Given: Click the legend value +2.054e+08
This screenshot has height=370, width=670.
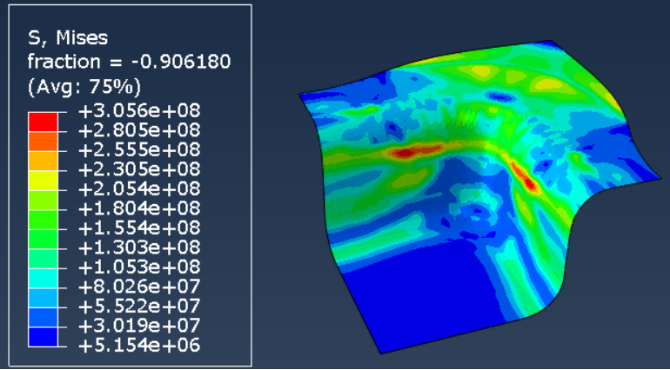Looking at the screenshot, I should pyautogui.click(x=139, y=189).
